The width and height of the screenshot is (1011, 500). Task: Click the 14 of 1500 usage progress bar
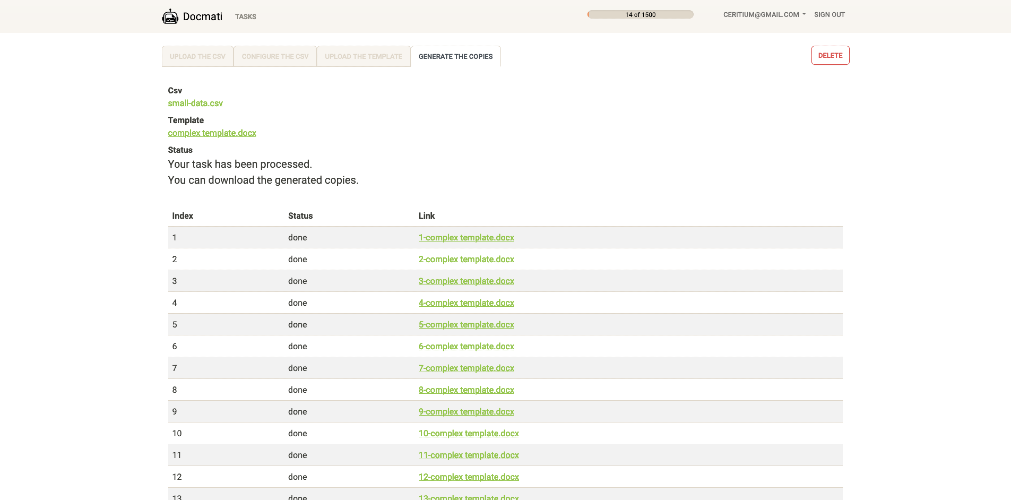click(640, 14)
